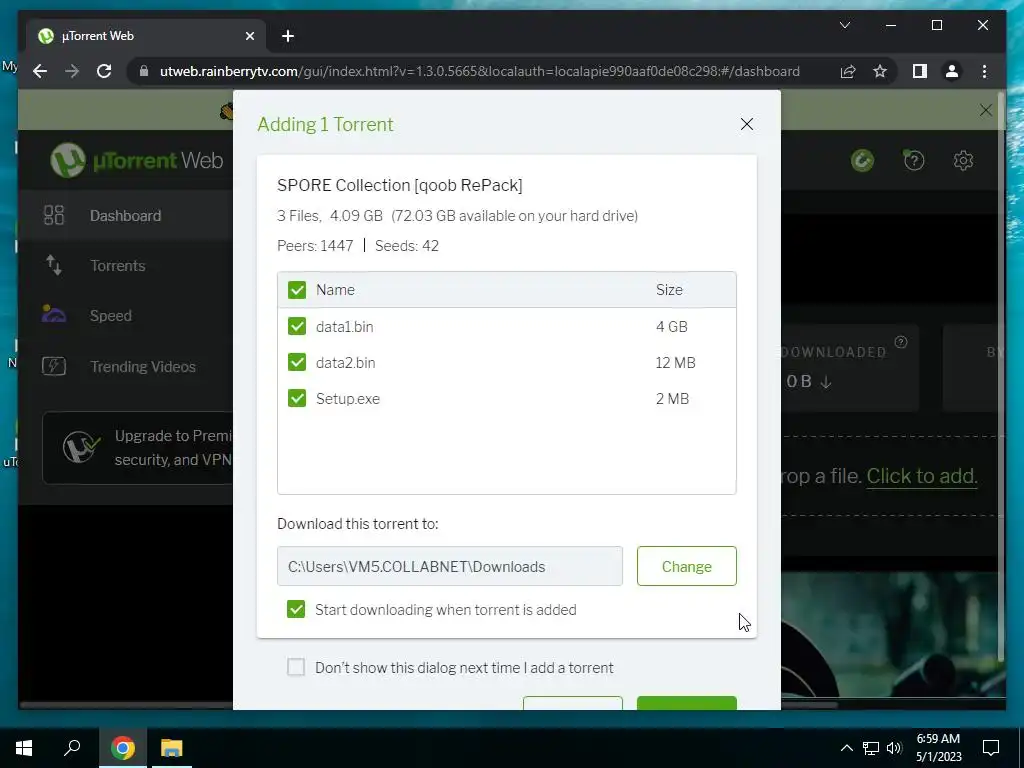Click the Downloaded info question icon
The width and height of the screenshot is (1024, 768).
(x=901, y=342)
